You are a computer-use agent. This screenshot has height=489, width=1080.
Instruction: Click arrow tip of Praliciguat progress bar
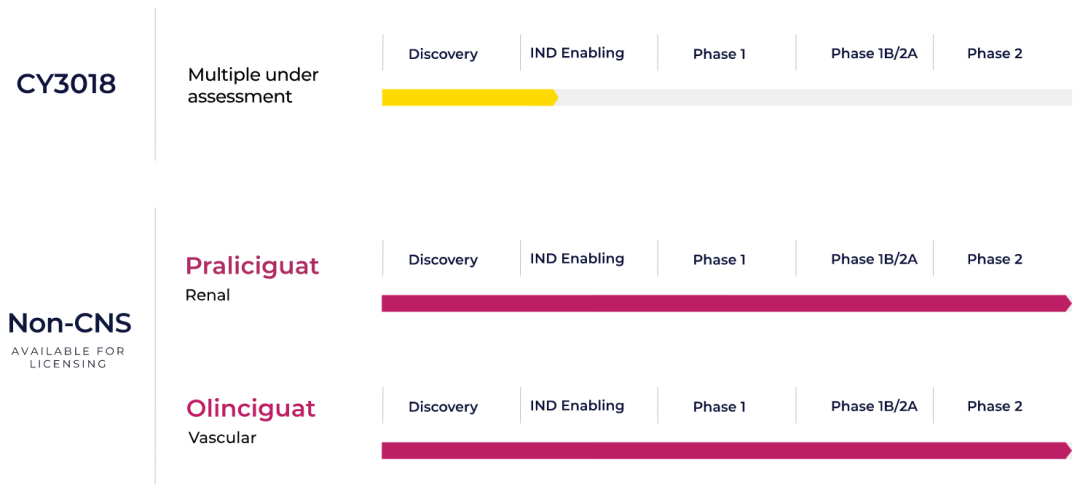coord(1068,304)
